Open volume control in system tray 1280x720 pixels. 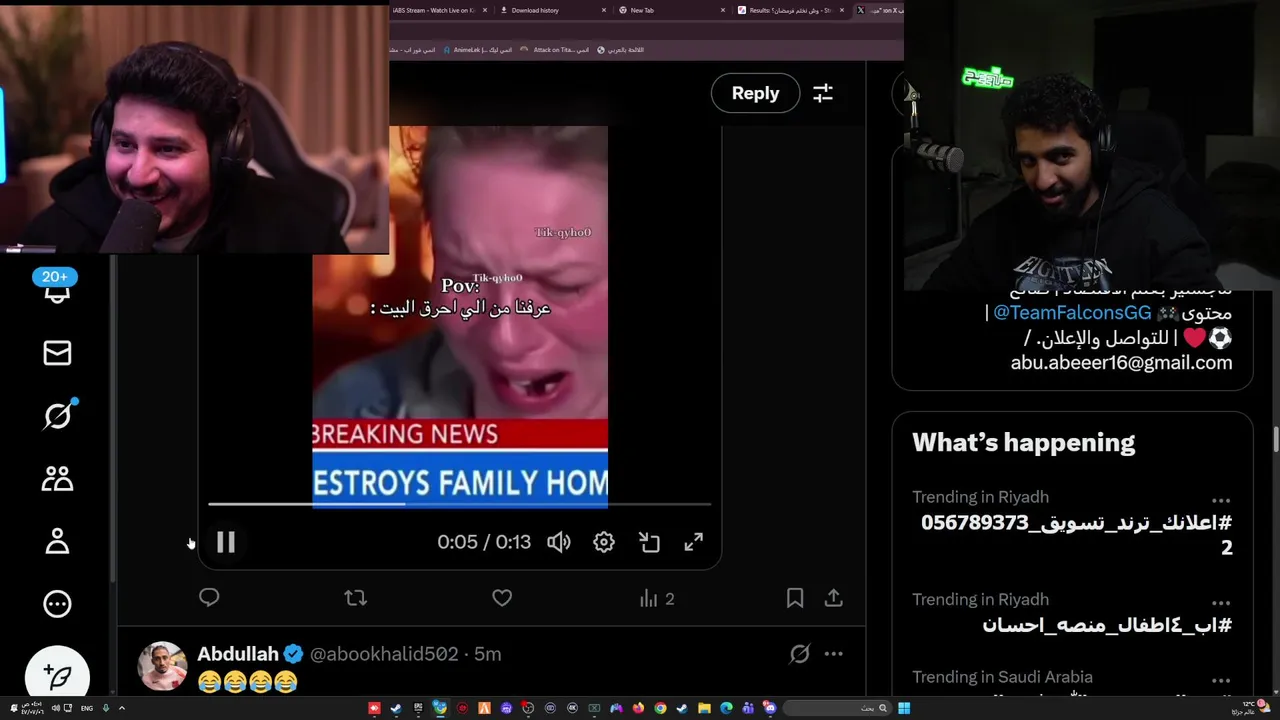point(56,708)
